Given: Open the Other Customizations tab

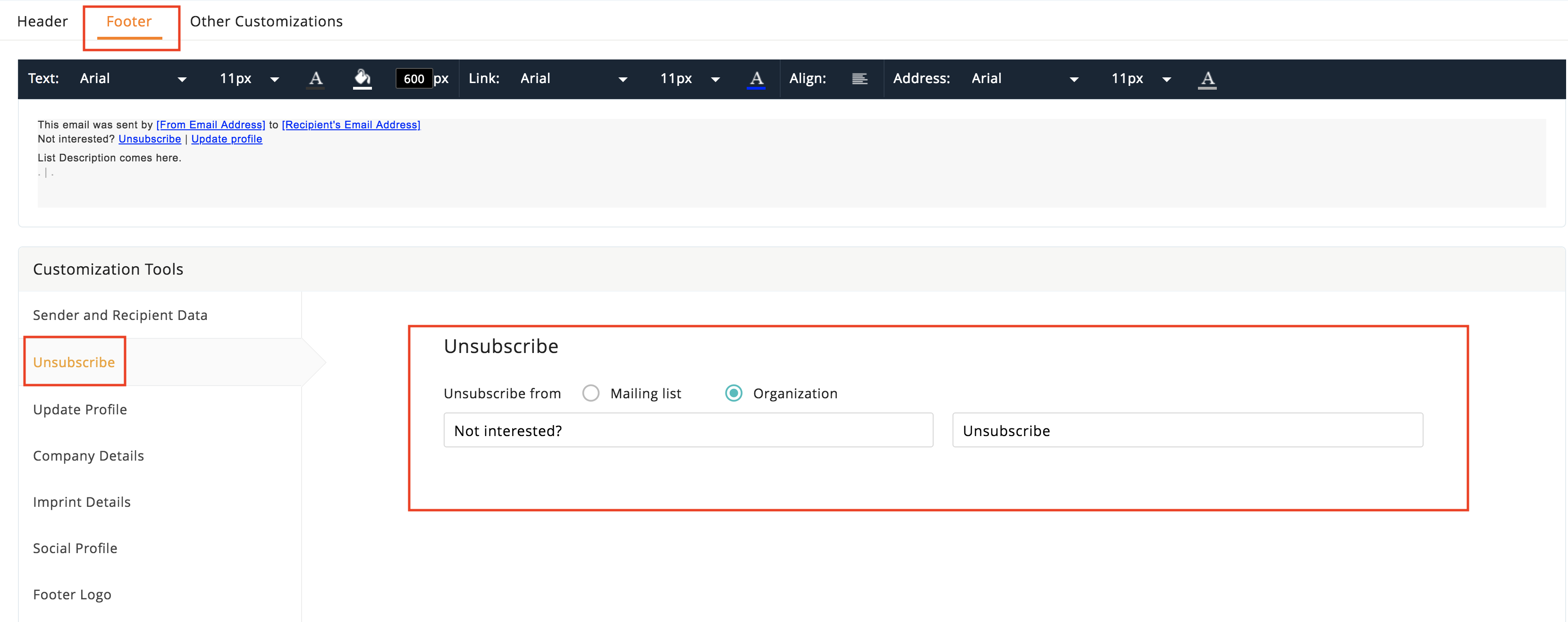Looking at the screenshot, I should (266, 21).
